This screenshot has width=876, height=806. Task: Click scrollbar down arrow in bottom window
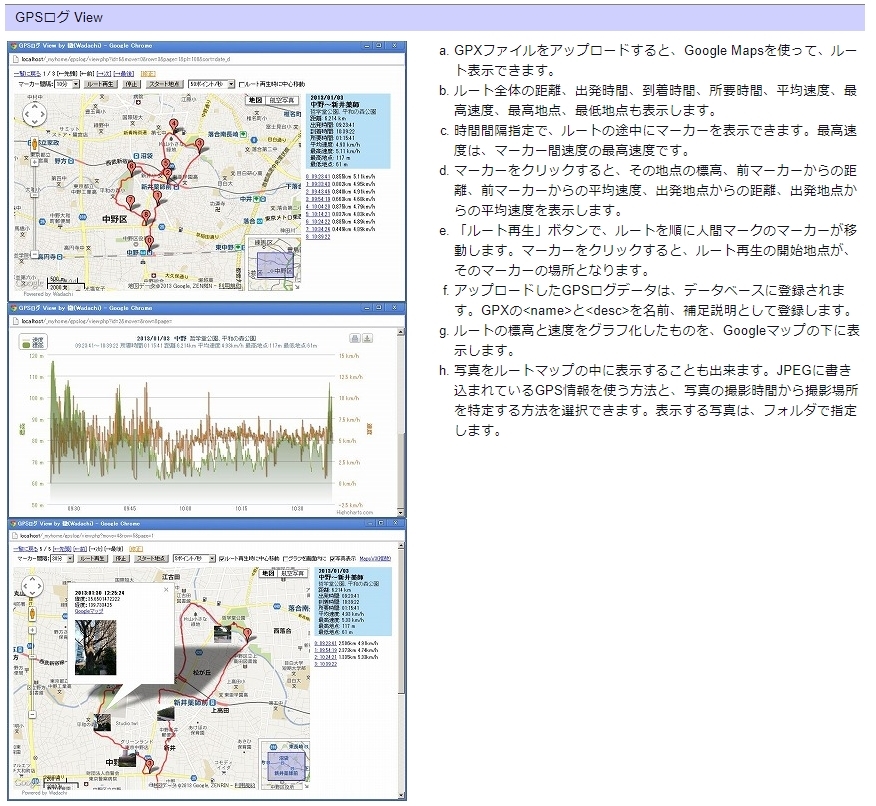point(402,795)
